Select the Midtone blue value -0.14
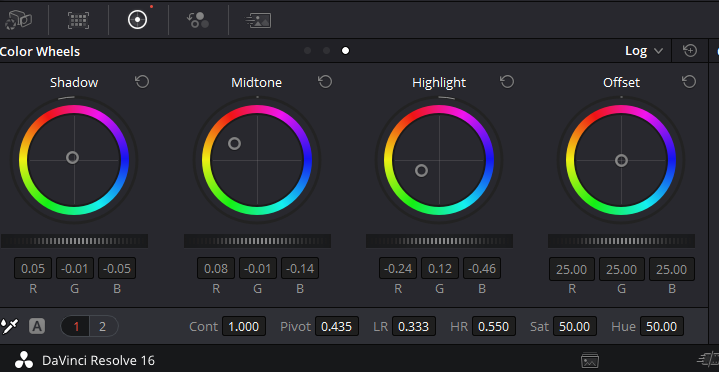Image resolution: width=719 pixels, height=372 pixels. click(300, 268)
